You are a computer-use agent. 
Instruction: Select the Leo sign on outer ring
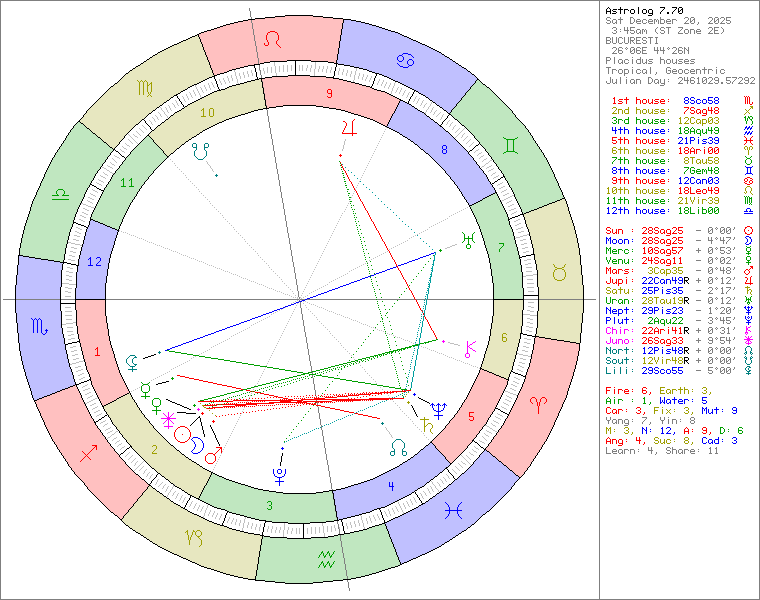coord(273,39)
